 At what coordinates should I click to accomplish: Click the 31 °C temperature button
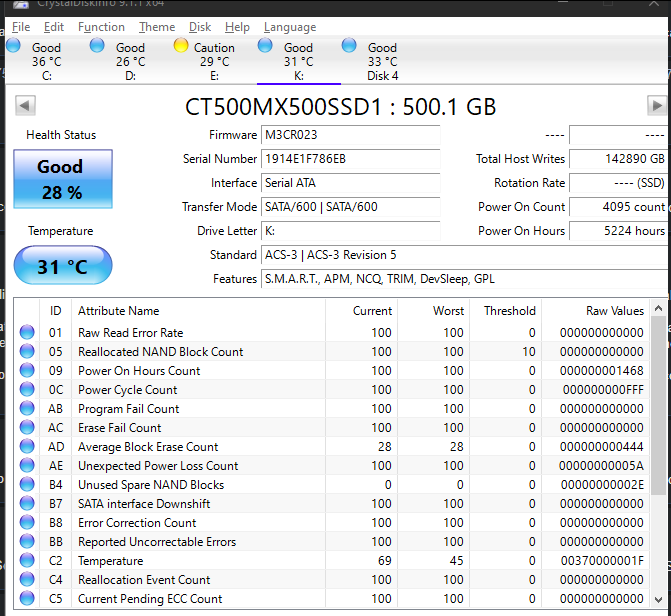pos(62,267)
